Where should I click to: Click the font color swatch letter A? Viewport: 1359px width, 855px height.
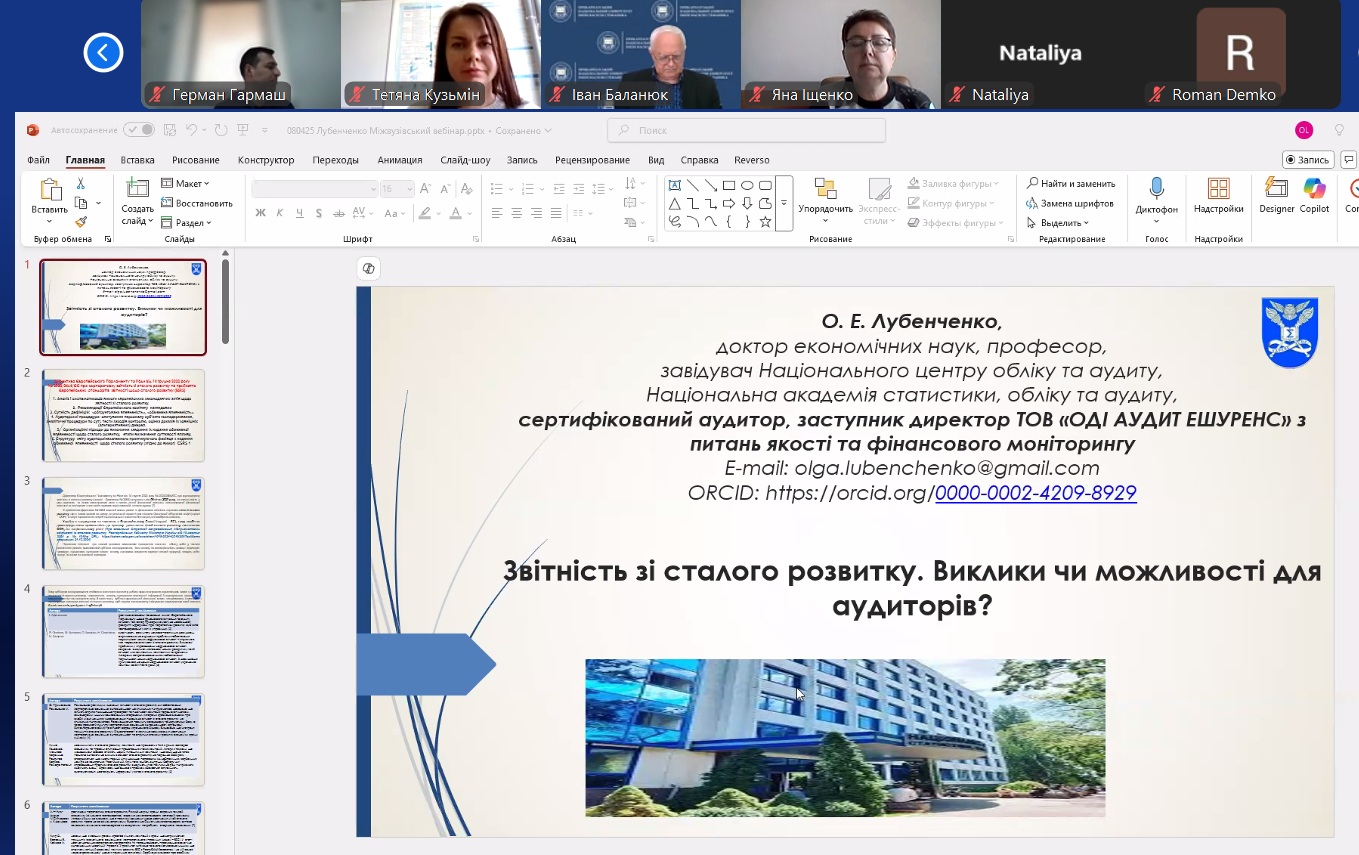point(456,213)
